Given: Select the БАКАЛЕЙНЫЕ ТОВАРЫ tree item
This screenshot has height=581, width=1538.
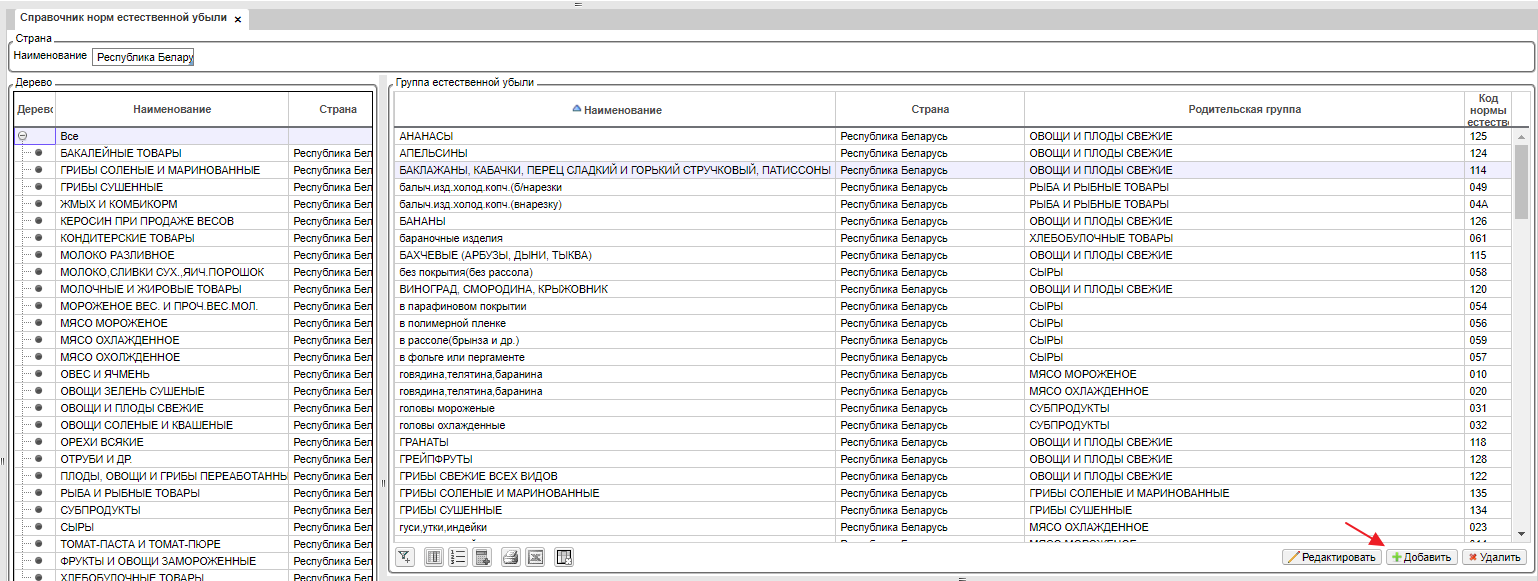Looking at the screenshot, I should pos(121,153).
